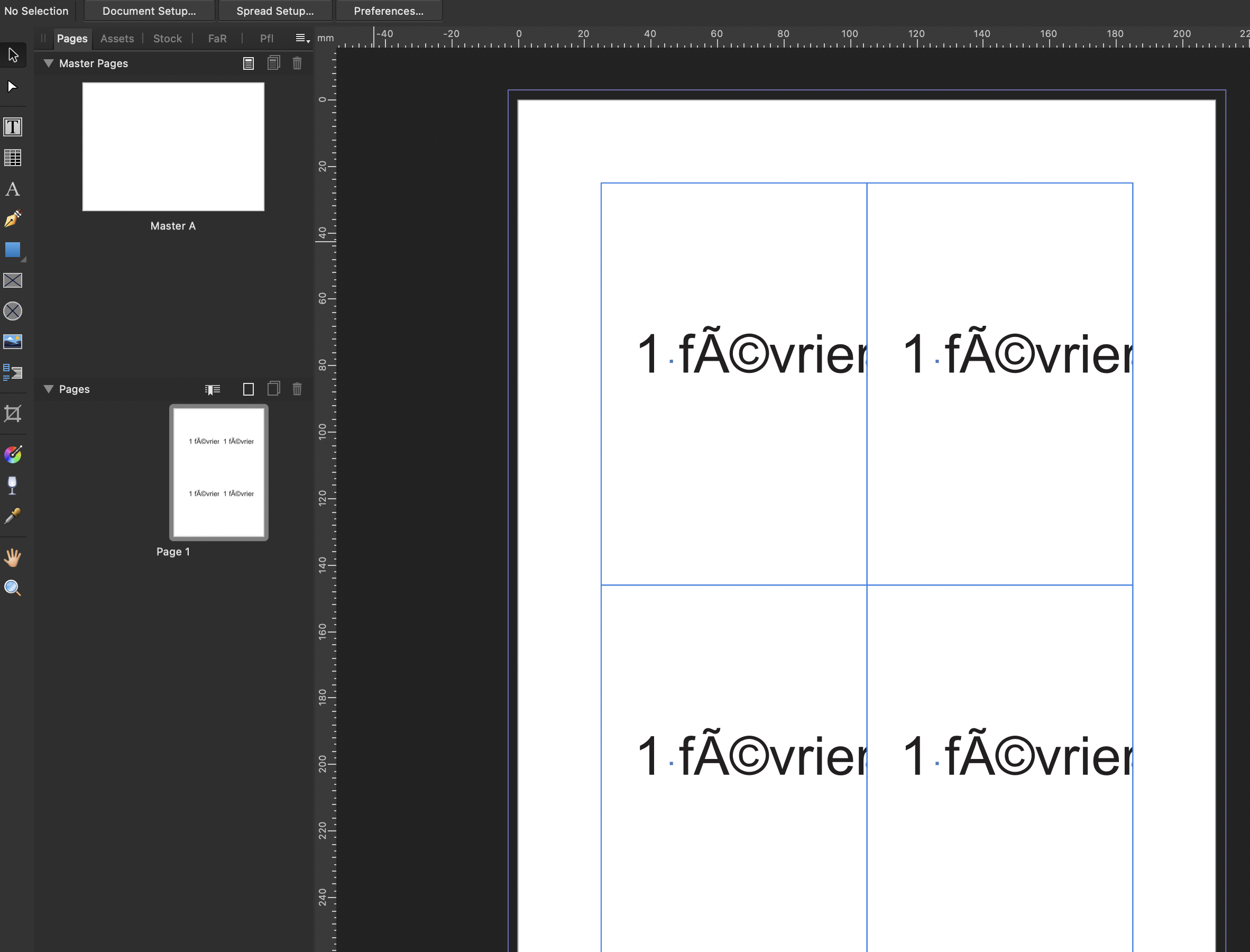Add a new page icon in Pages

[248, 389]
